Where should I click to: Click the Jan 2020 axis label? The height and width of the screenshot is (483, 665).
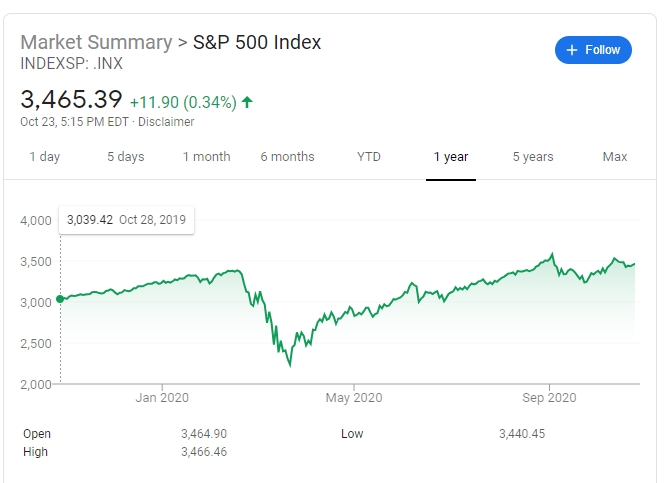coord(162,398)
